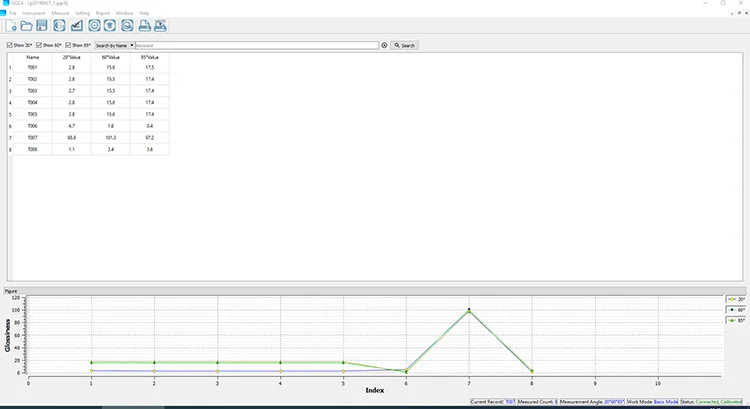The width and height of the screenshot is (750, 409).
Task: Click the 2.7 value in row T003
Action: coord(72,91)
